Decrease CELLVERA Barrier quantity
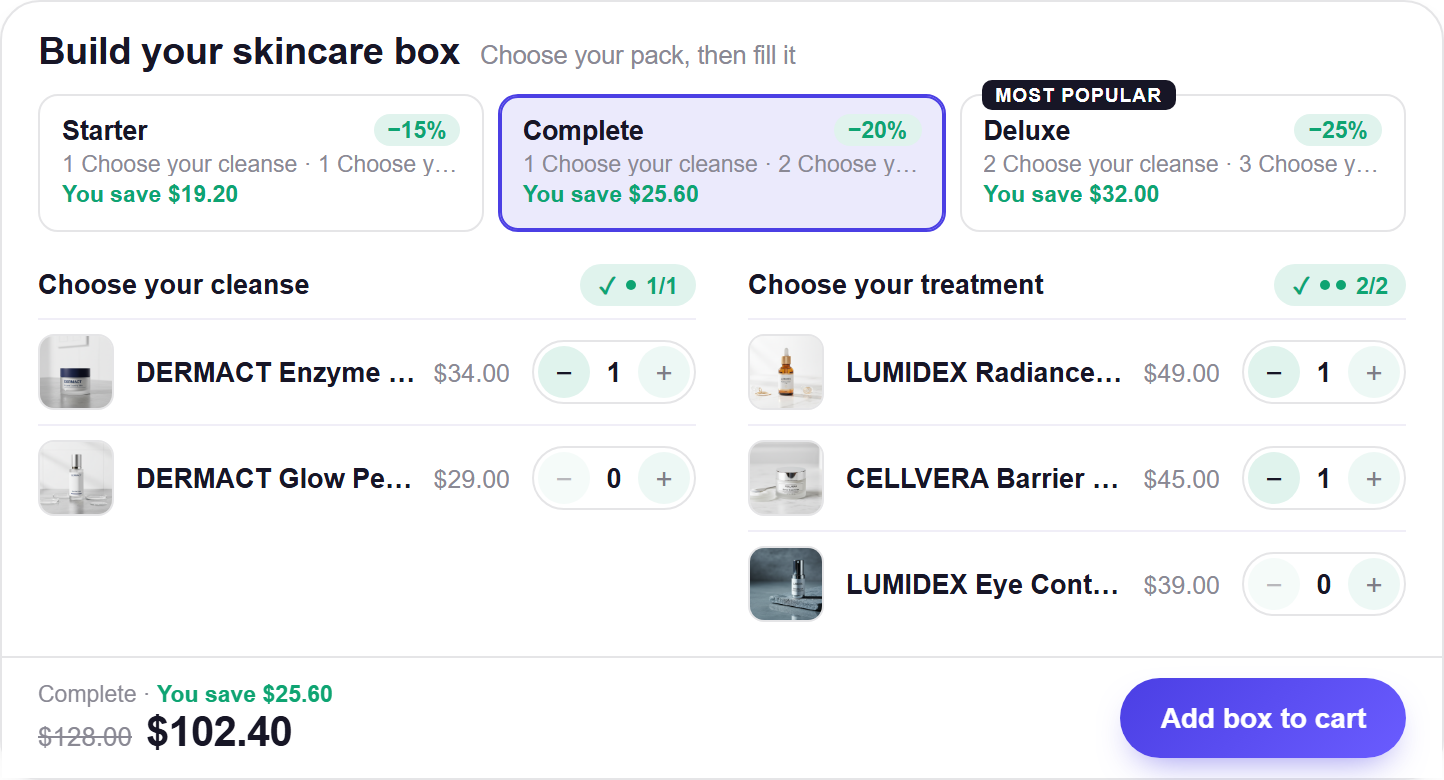Image resolution: width=1444 pixels, height=780 pixels. click(1274, 479)
